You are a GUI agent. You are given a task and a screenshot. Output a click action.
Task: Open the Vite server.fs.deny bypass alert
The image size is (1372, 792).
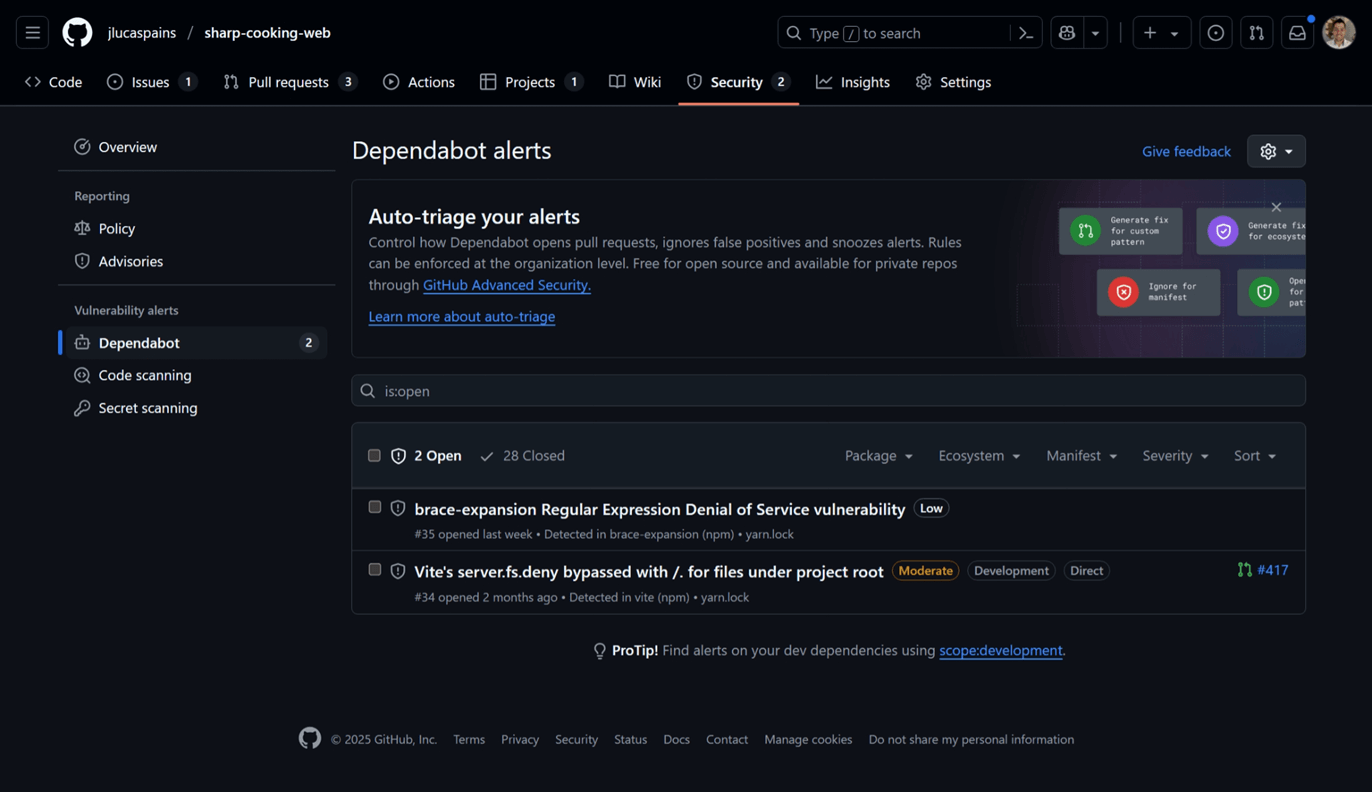(649, 572)
